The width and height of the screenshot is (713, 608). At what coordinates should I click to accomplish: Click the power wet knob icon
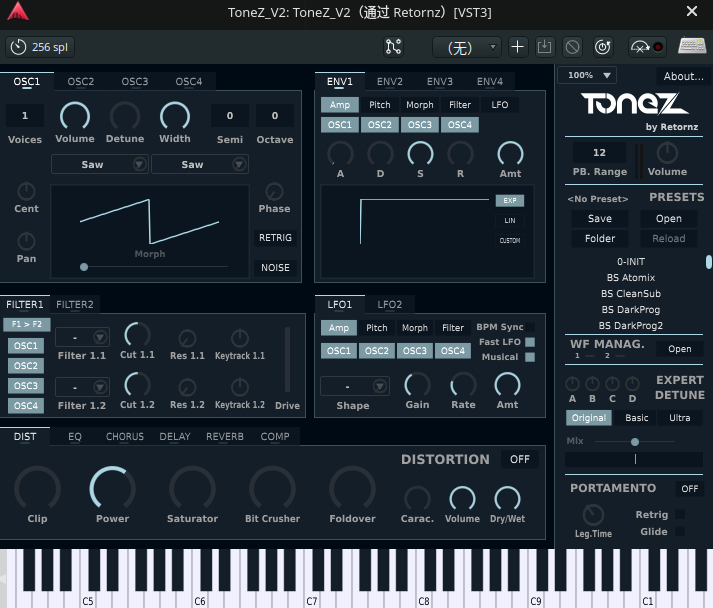[603, 47]
